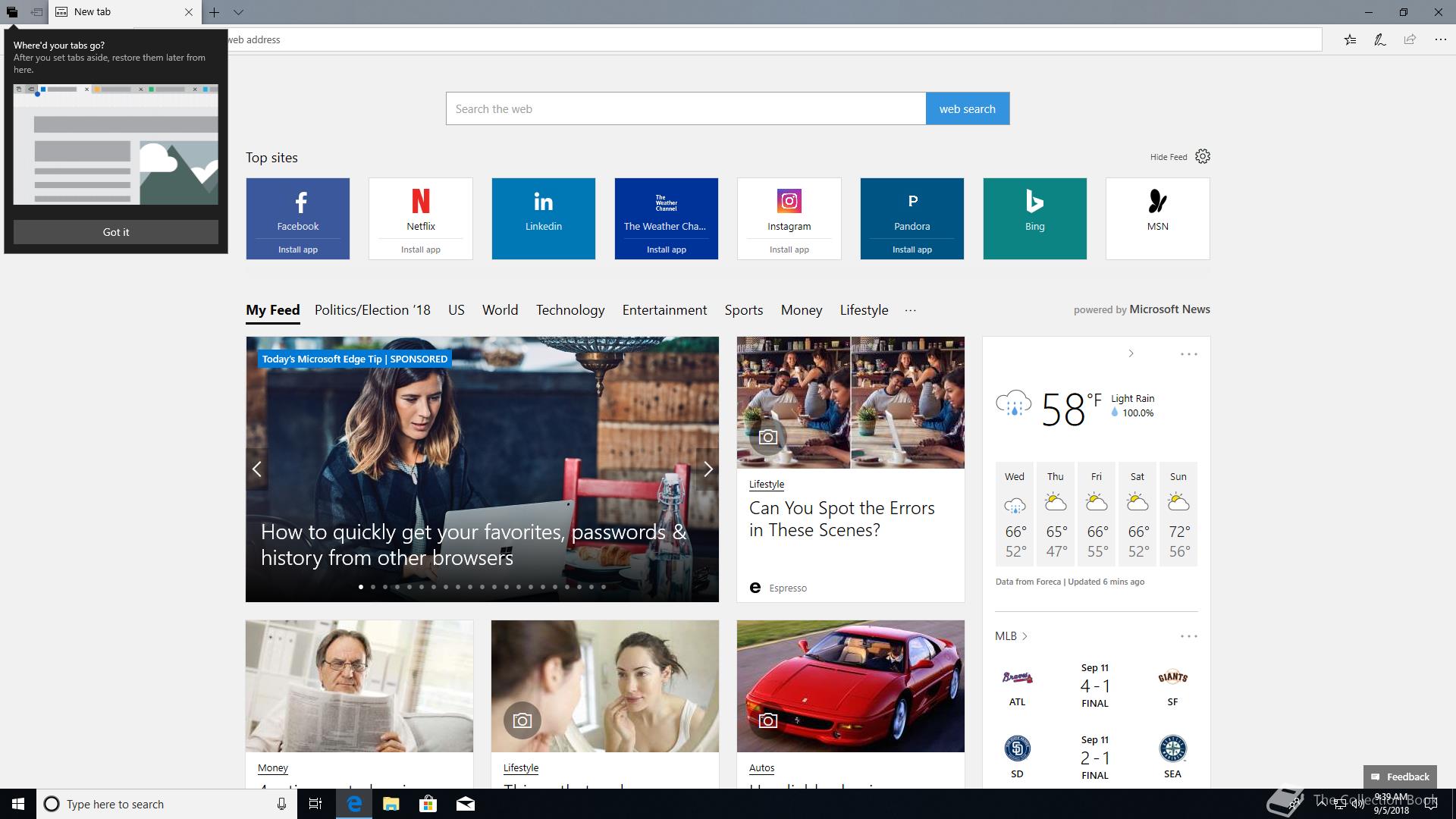This screenshot has width=1456, height=819.
Task: Open weather card options ellipsis
Action: pos(1188,353)
